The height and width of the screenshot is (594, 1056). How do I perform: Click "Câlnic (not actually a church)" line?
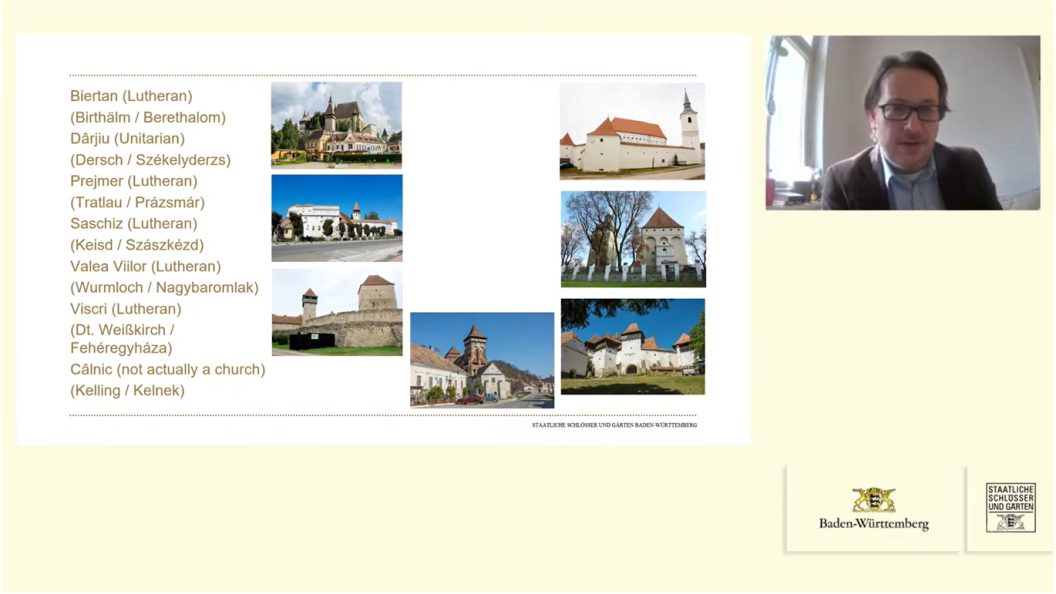tap(167, 369)
